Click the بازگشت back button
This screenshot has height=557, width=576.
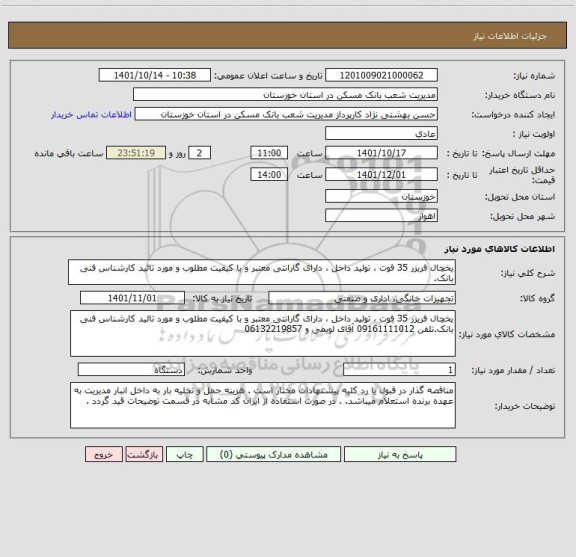tap(144, 454)
